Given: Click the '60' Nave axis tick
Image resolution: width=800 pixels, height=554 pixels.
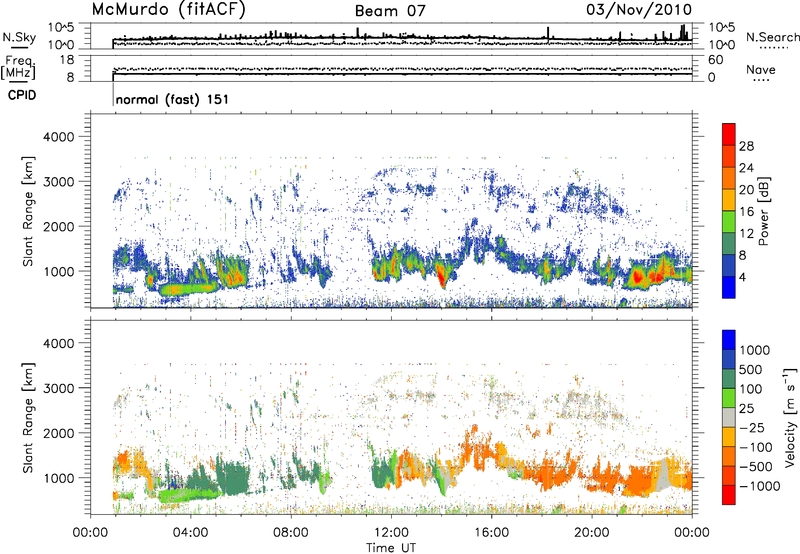Looking at the screenshot, I should coord(715,60).
